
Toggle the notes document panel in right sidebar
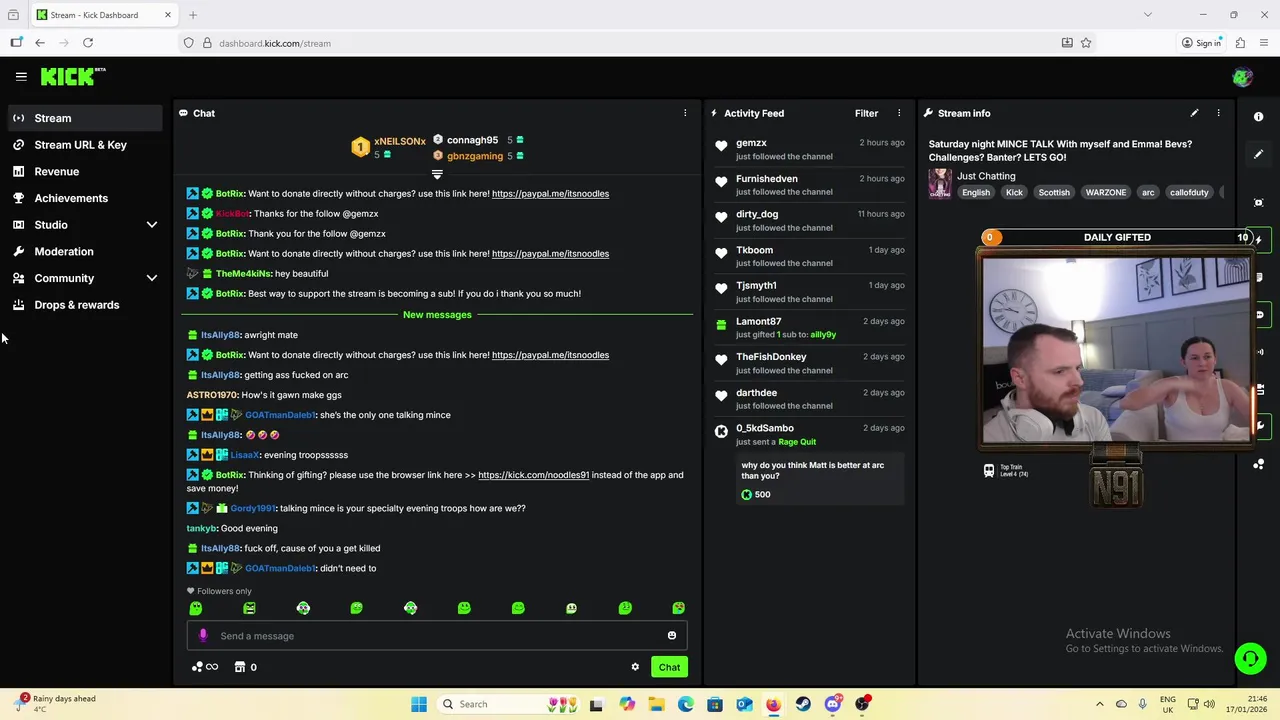[x=1259, y=277]
